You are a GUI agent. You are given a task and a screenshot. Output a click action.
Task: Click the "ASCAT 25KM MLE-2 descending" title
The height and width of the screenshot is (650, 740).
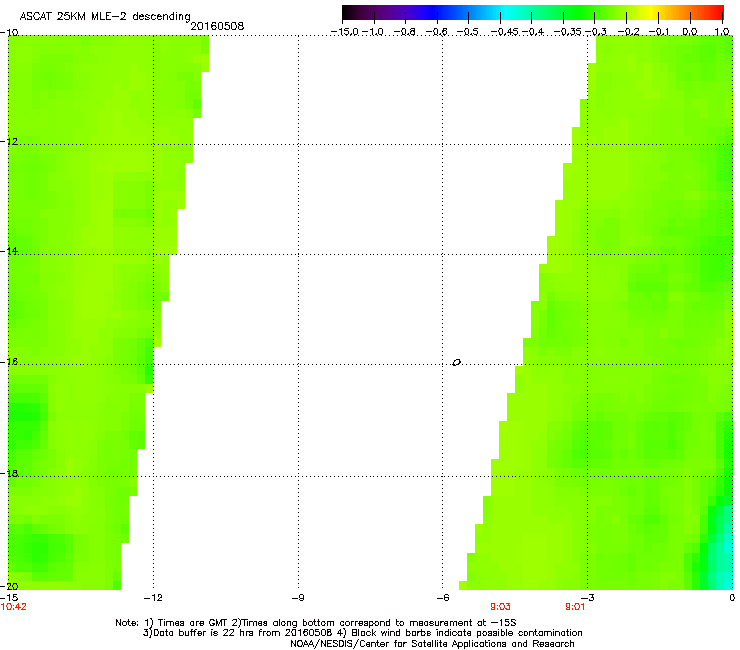click(105, 17)
